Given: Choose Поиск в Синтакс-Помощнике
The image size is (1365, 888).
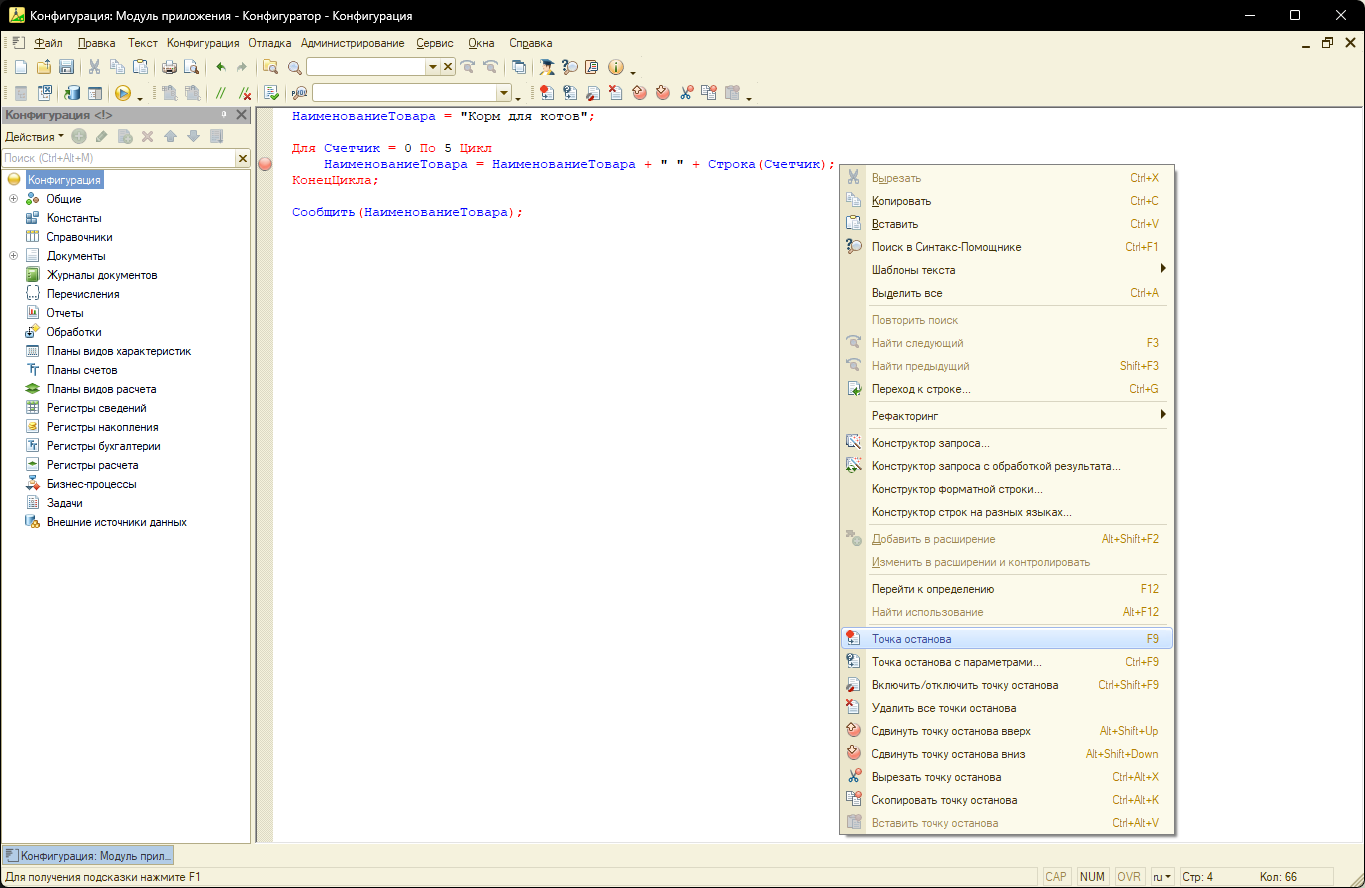Looking at the screenshot, I should (1007, 247).
